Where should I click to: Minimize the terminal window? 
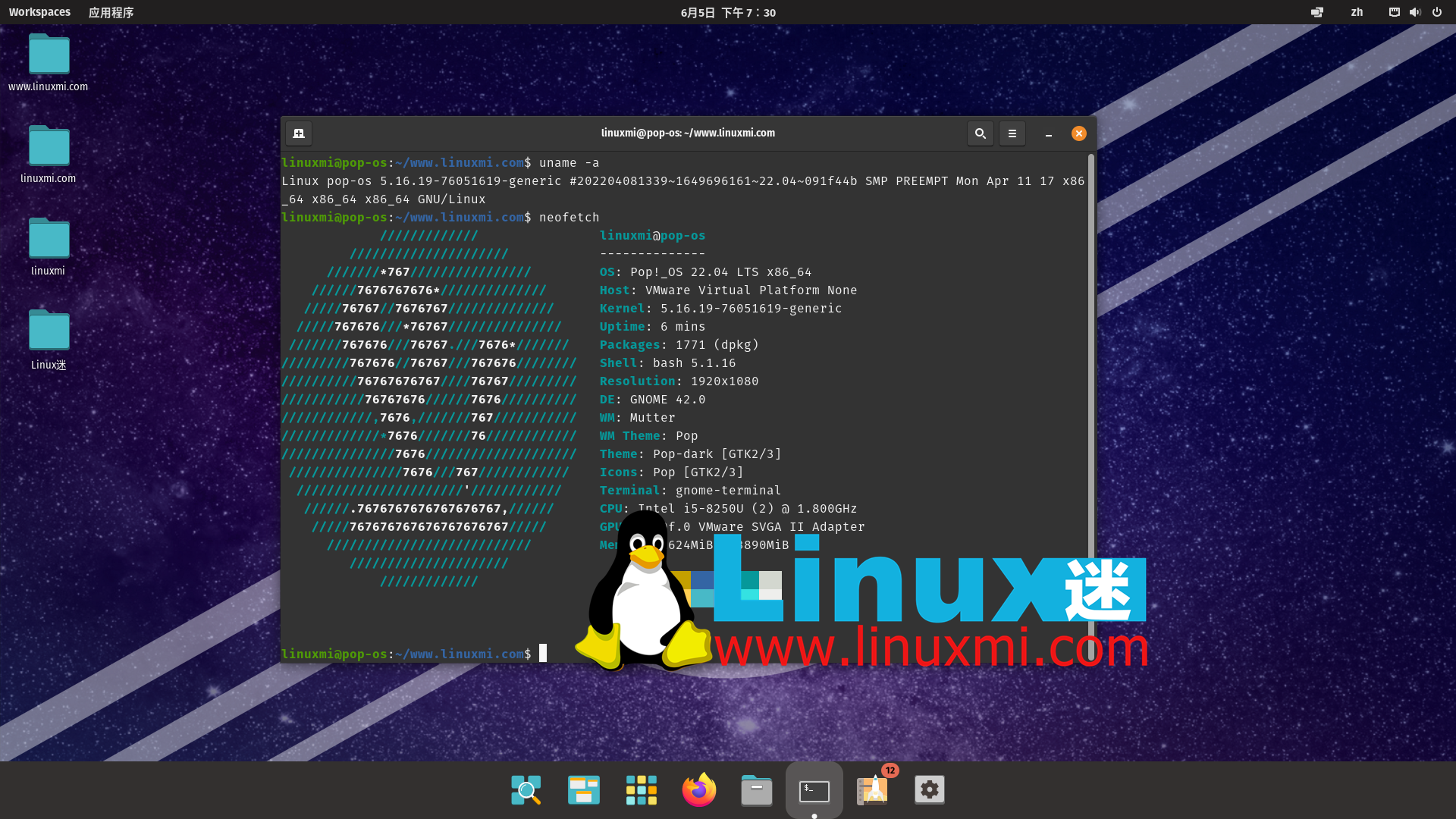(1048, 133)
